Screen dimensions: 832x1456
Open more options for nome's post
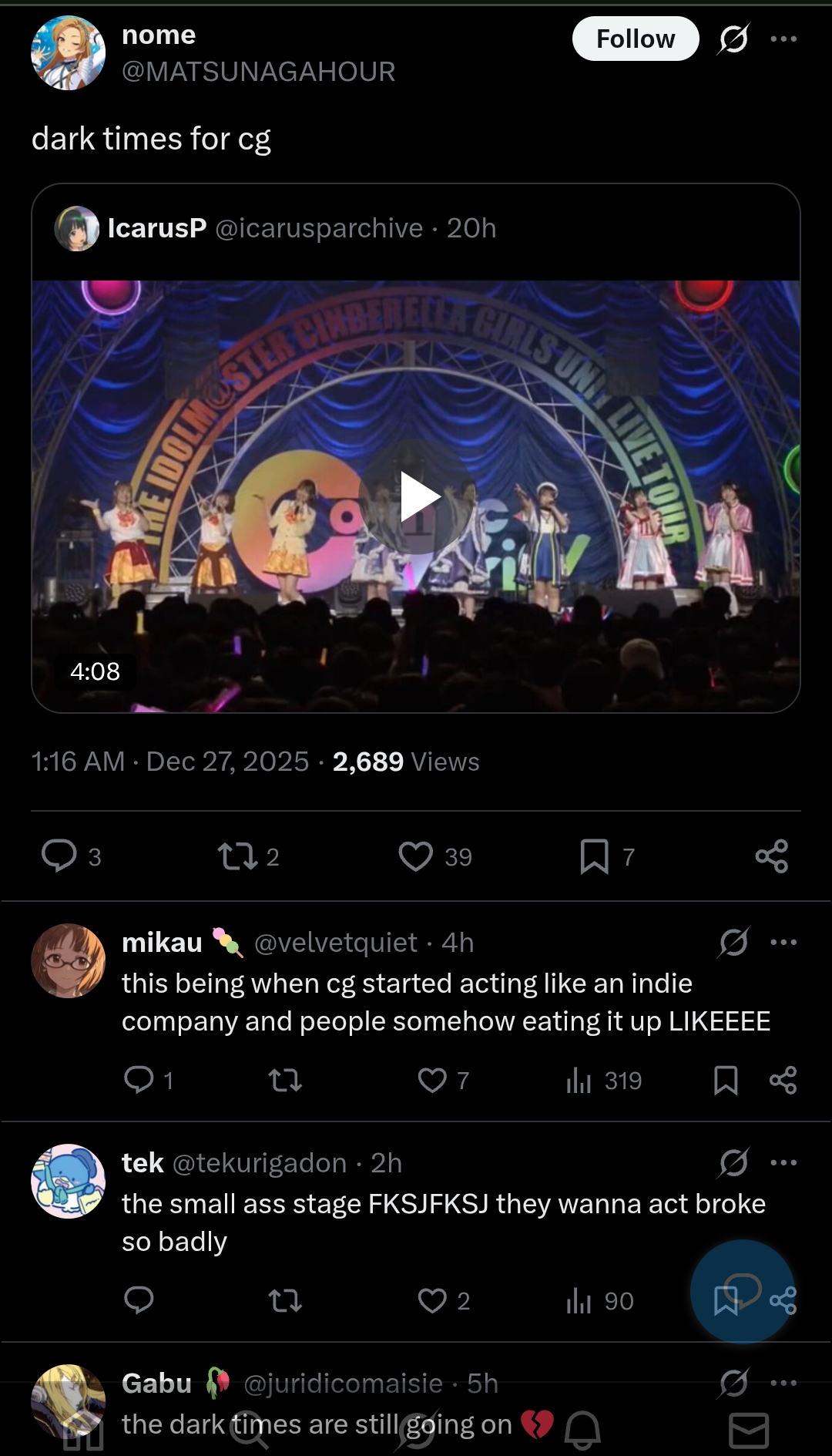783,39
